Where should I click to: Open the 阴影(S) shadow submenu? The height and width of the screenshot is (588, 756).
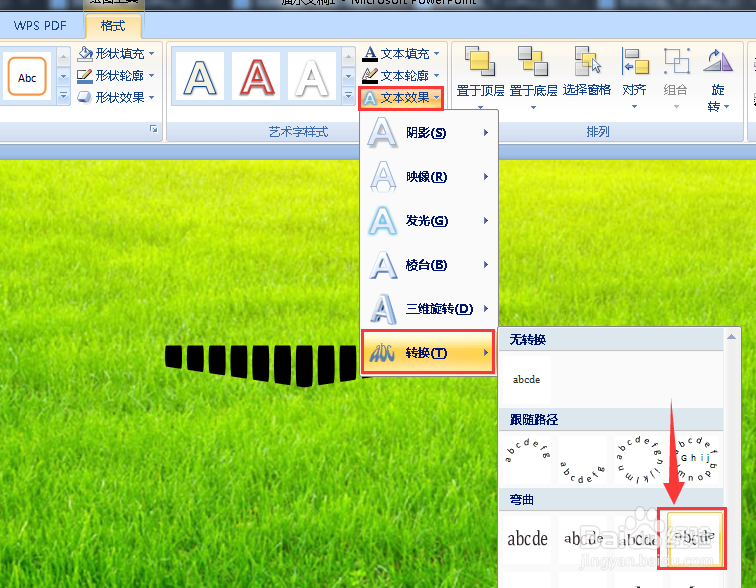(x=429, y=132)
